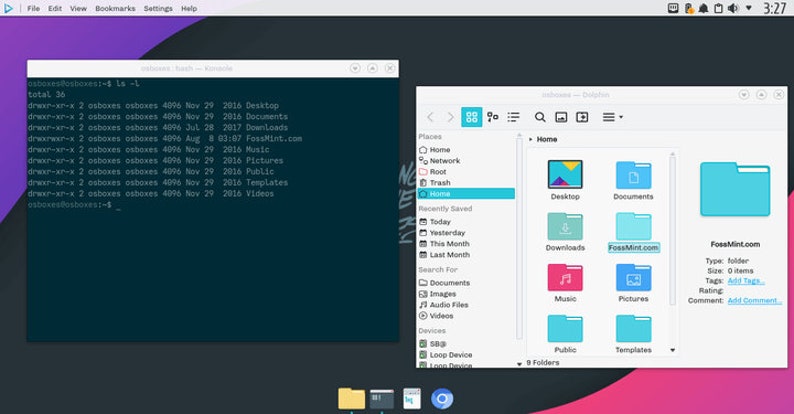
Task: Switch to details list view mode
Action: [x=513, y=117]
